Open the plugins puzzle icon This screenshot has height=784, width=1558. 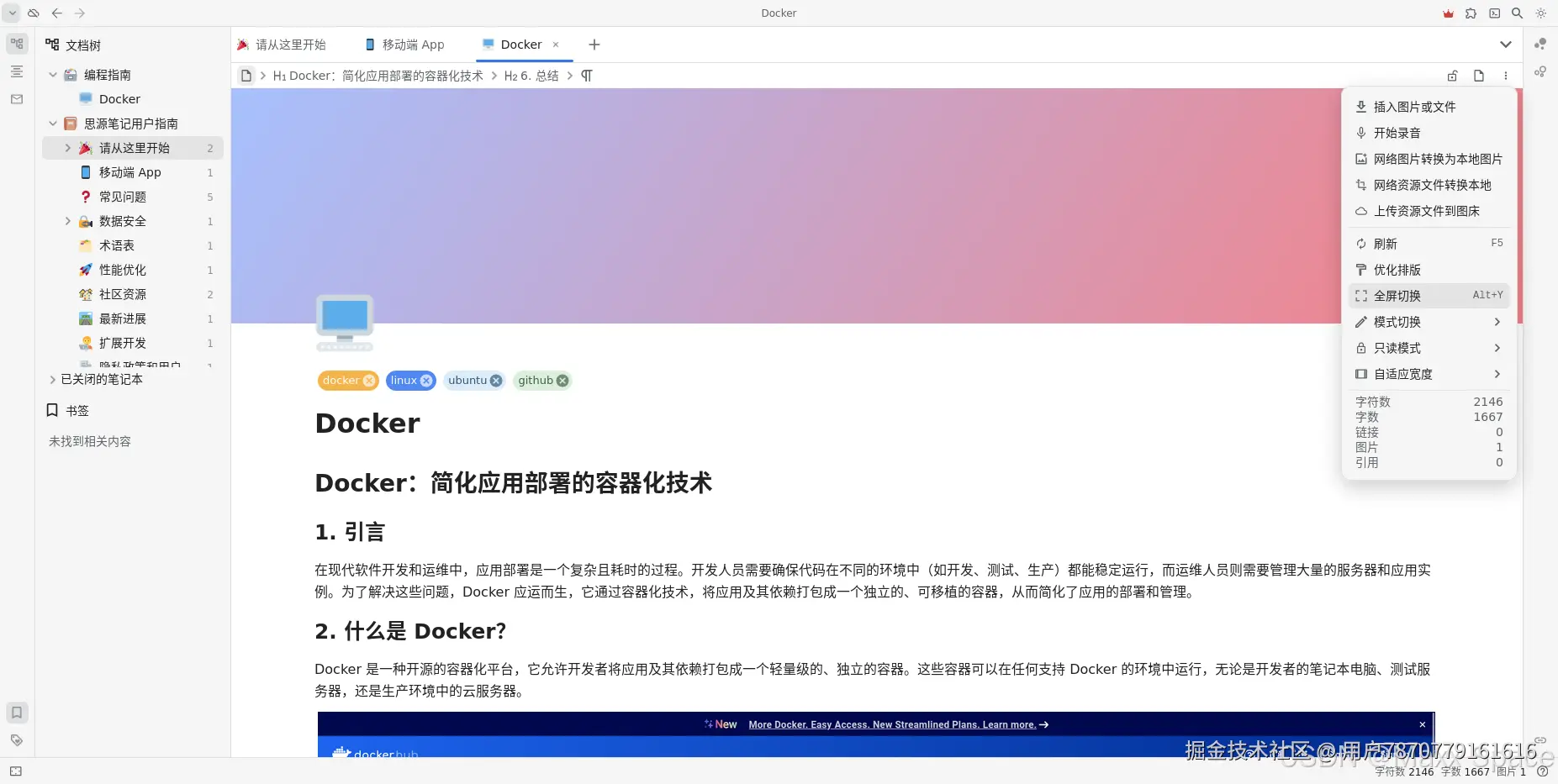tap(1471, 13)
